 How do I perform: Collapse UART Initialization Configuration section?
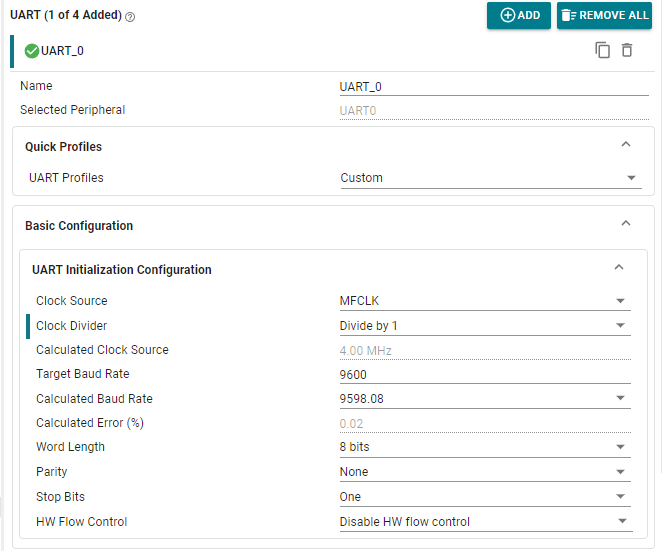tap(618, 268)
